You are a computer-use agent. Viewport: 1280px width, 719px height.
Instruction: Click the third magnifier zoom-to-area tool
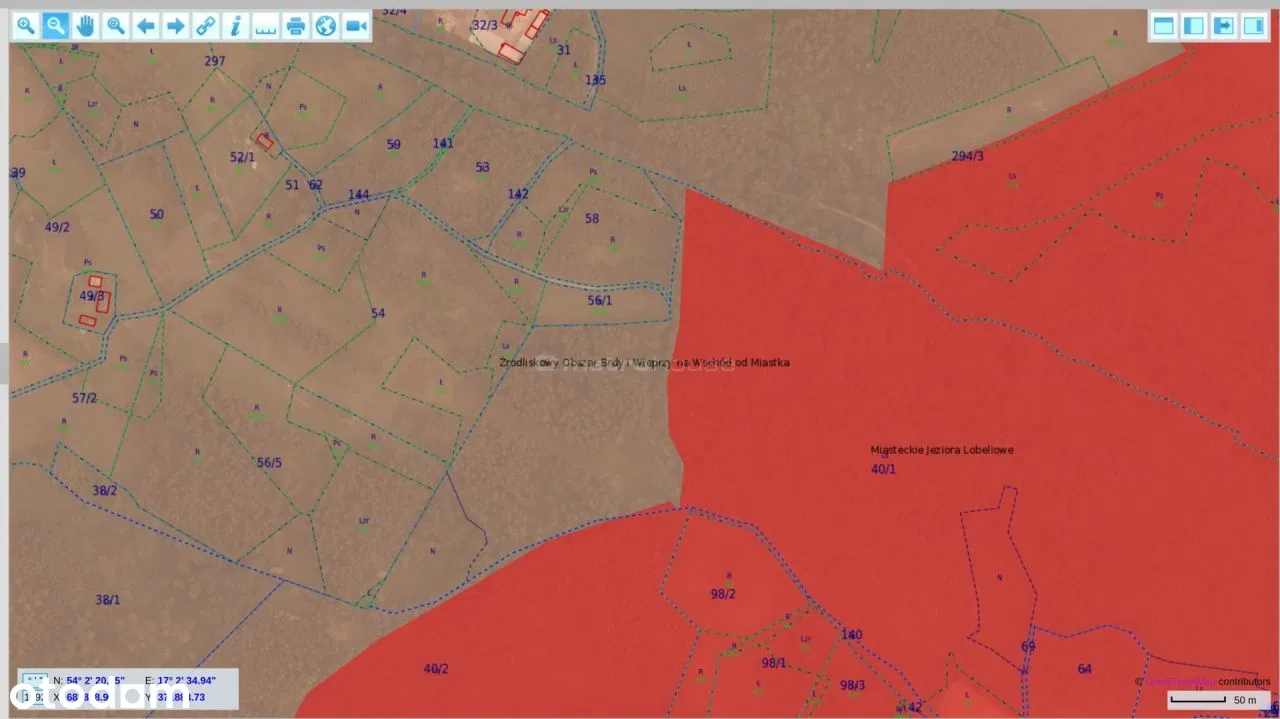point(116,26)
